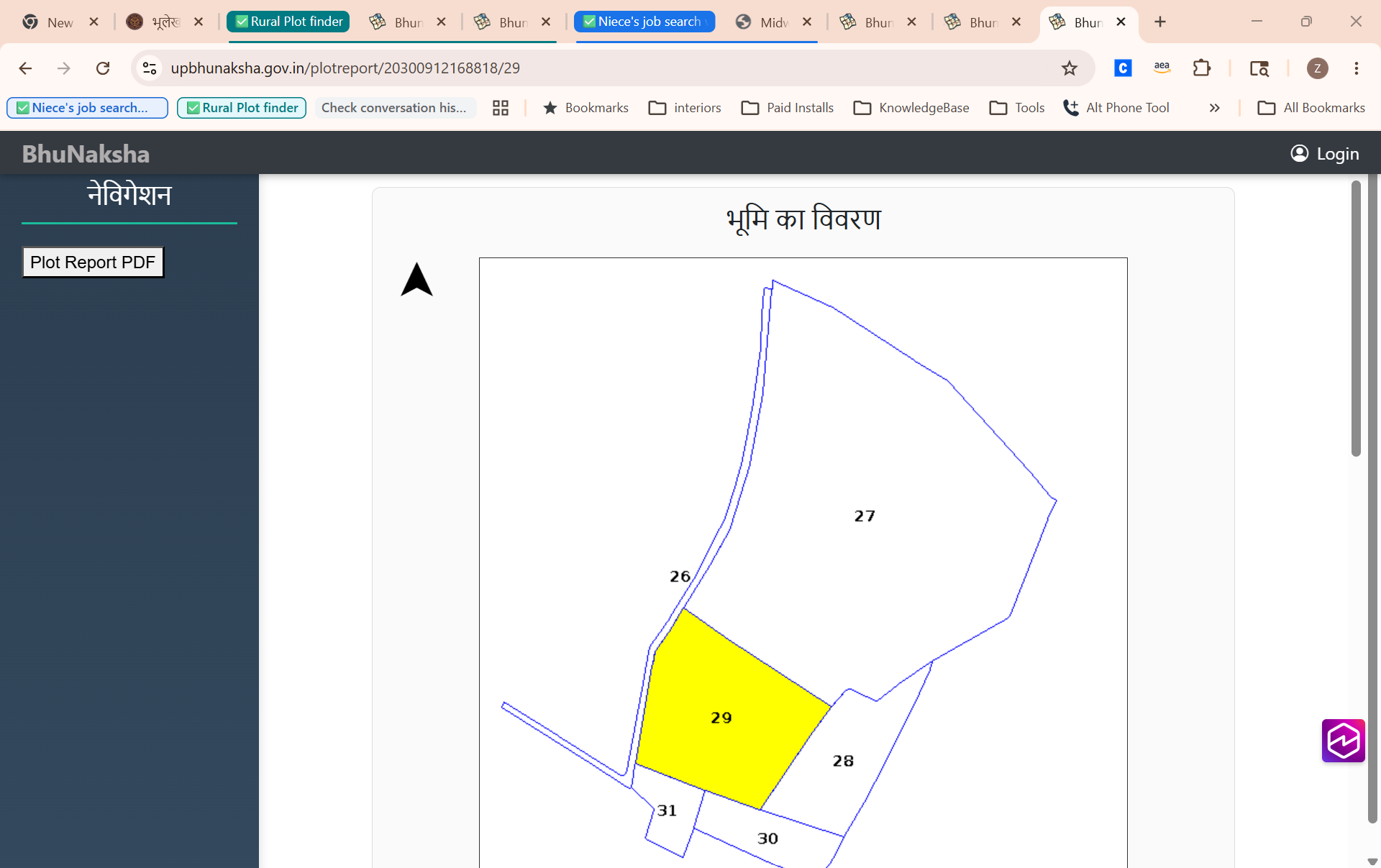
Task: Click the scrollbar down arrow
Action: click(1372, 861)
